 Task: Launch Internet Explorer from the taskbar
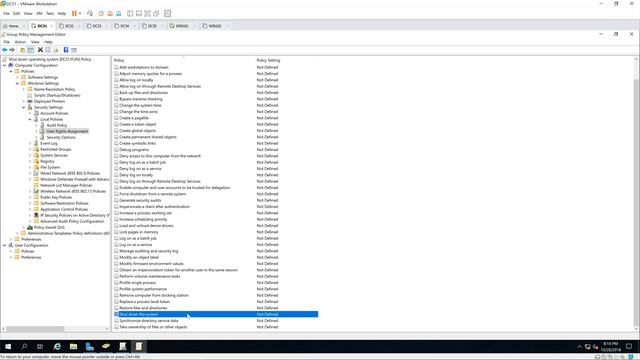pyautogui.click(x=57, y=347)
